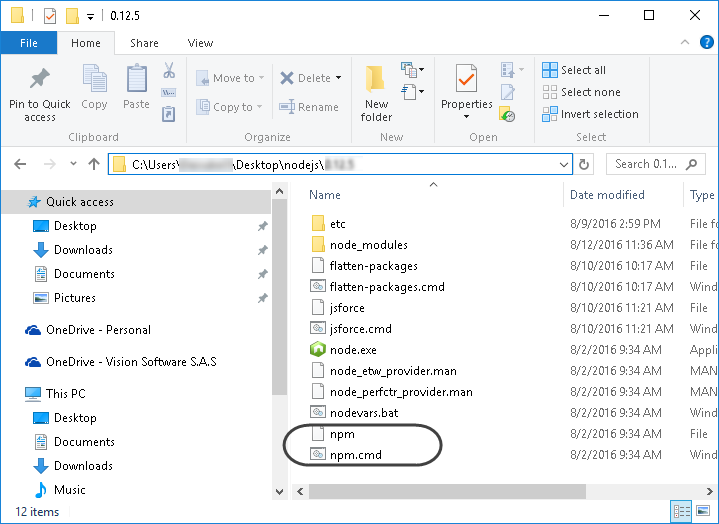719x524 pixels.
Task: Go up one folder level
Action: point(94,164)
